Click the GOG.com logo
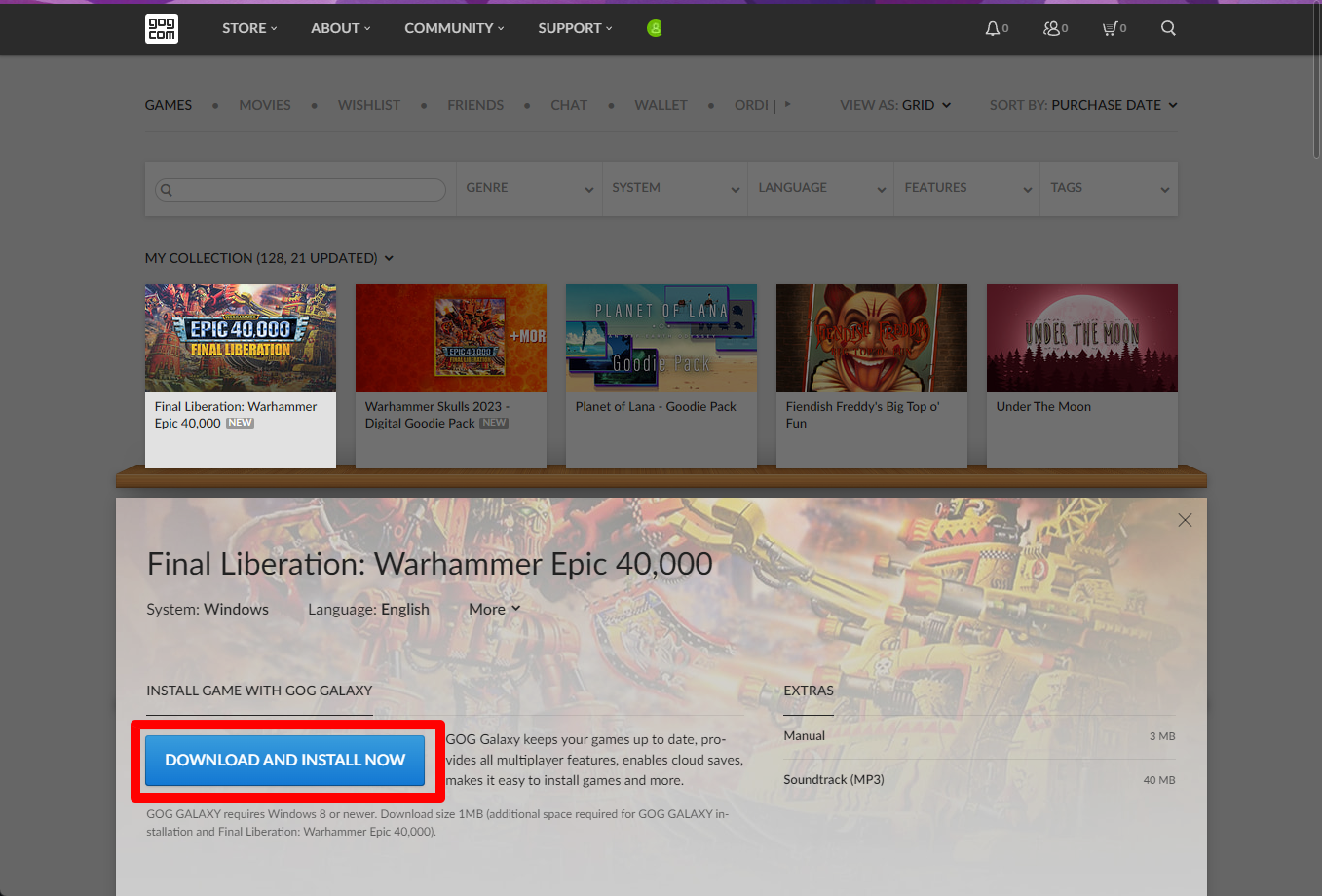 162,28
